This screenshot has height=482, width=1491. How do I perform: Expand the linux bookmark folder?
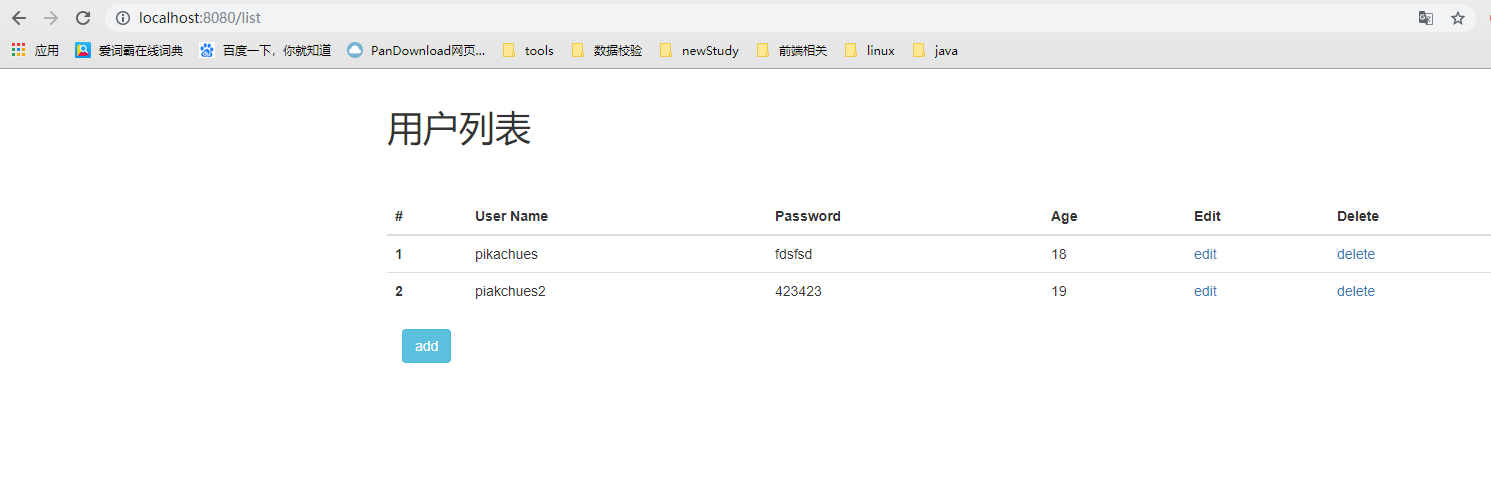pyautogui.click(x=870, y=50)
